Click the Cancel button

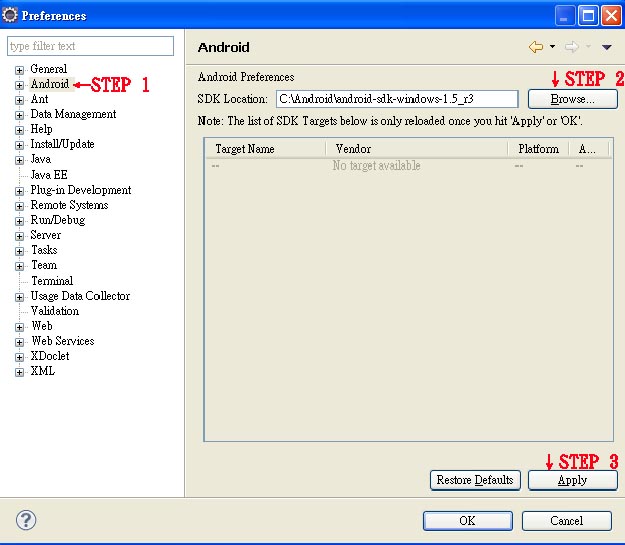566,521
